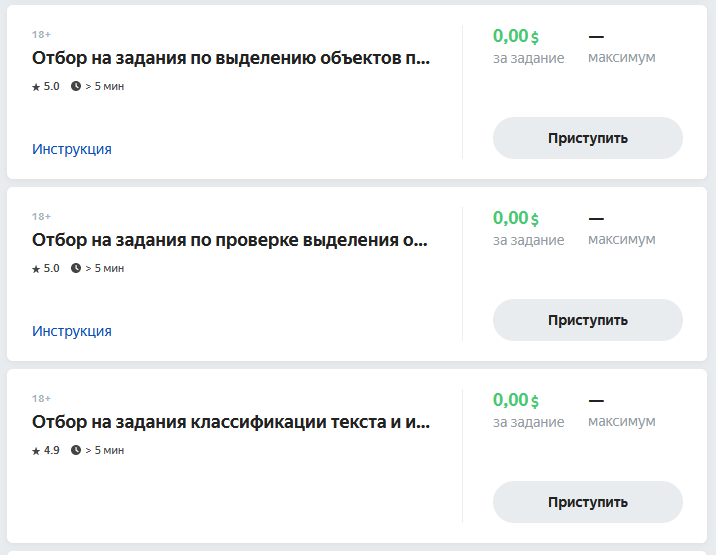
Task: Click star rating icon in selection verification task
Action: [x=36, y=269]
